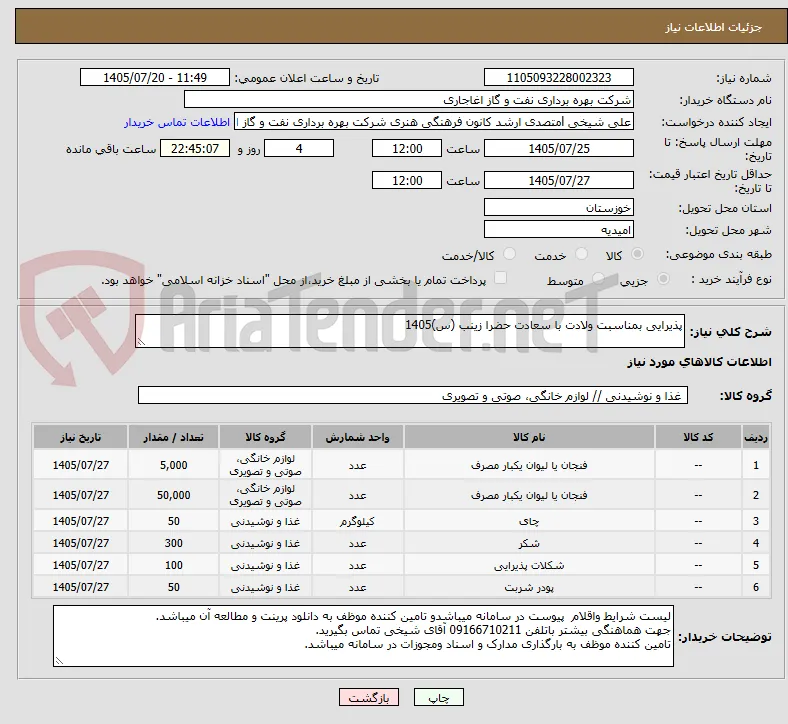
Task: Click the نام کالا column header
Action: [529, 437]
